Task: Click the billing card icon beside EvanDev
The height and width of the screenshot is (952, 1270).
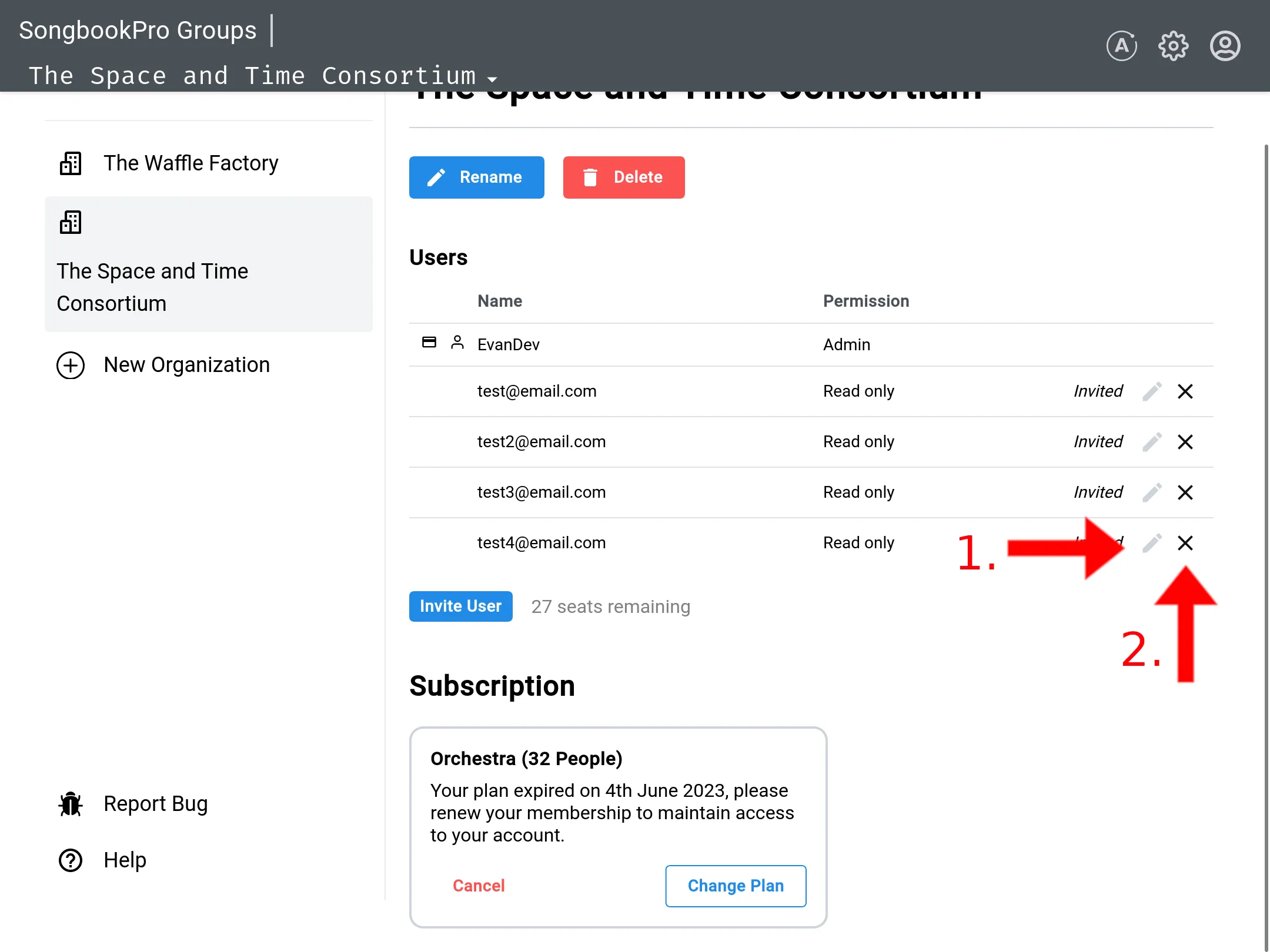Action: (429, 342)
